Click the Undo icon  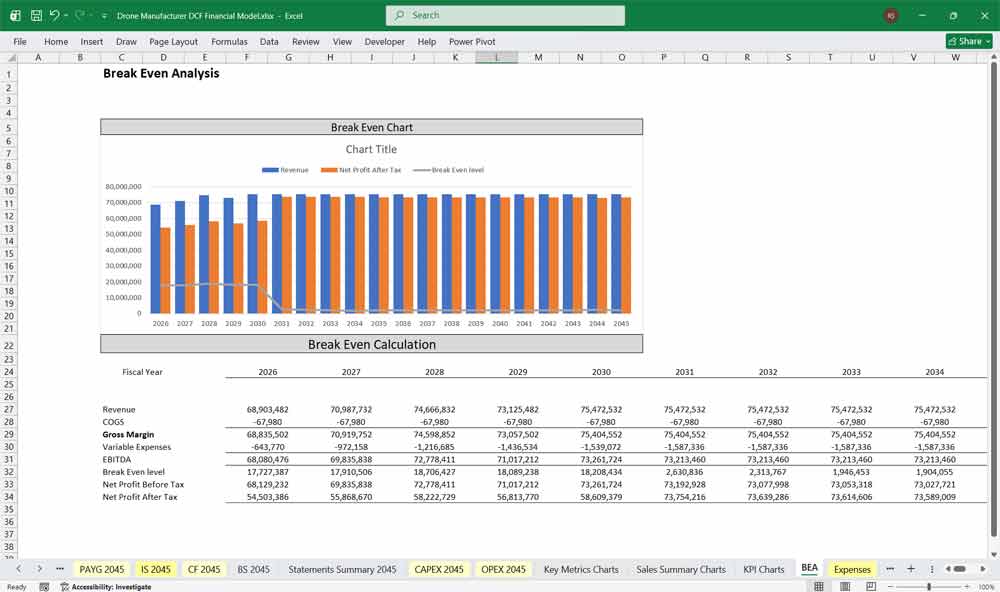pyautogui.click(x=53, y=15)
